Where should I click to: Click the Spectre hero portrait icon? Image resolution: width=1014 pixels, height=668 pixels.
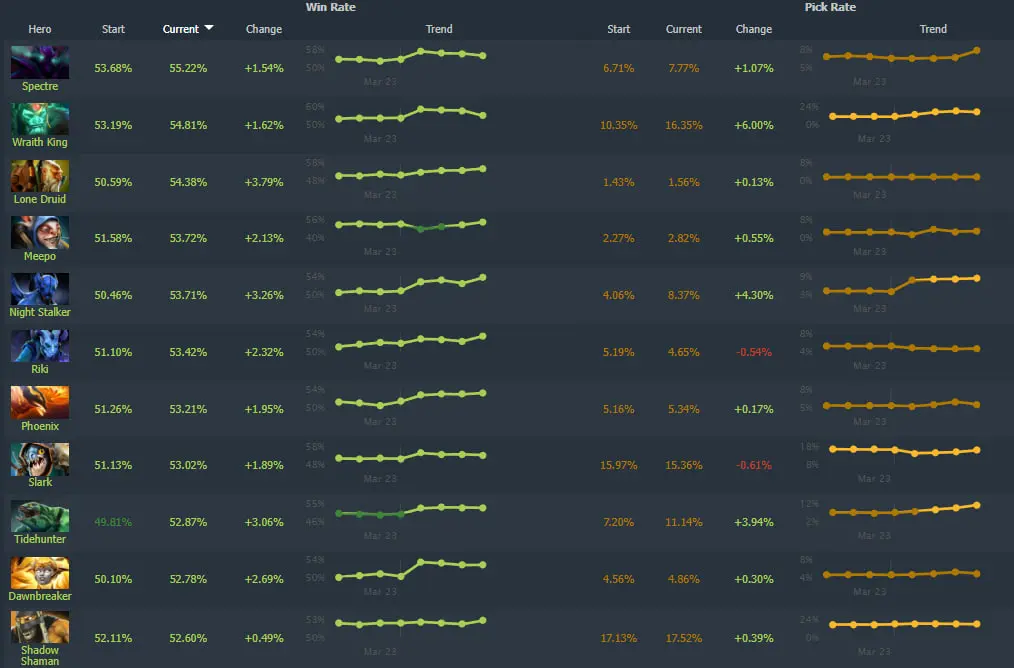[x=40, y=62]
